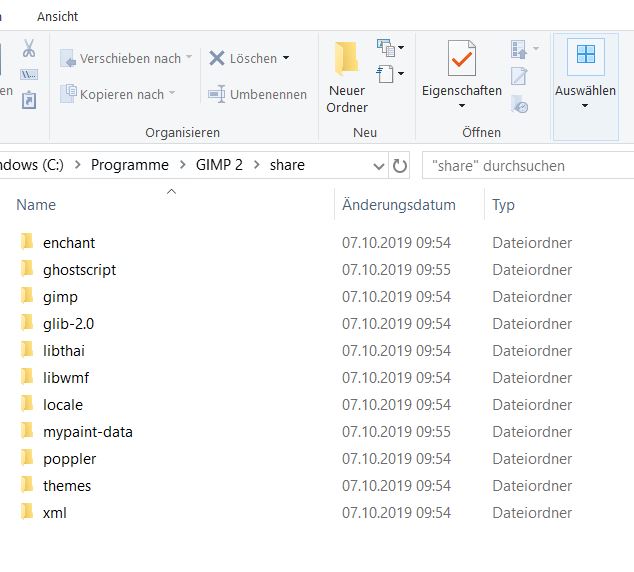Click Umbenennen to rename
Viewport: 634px width, 572px height.
click(x=258, y=94)
